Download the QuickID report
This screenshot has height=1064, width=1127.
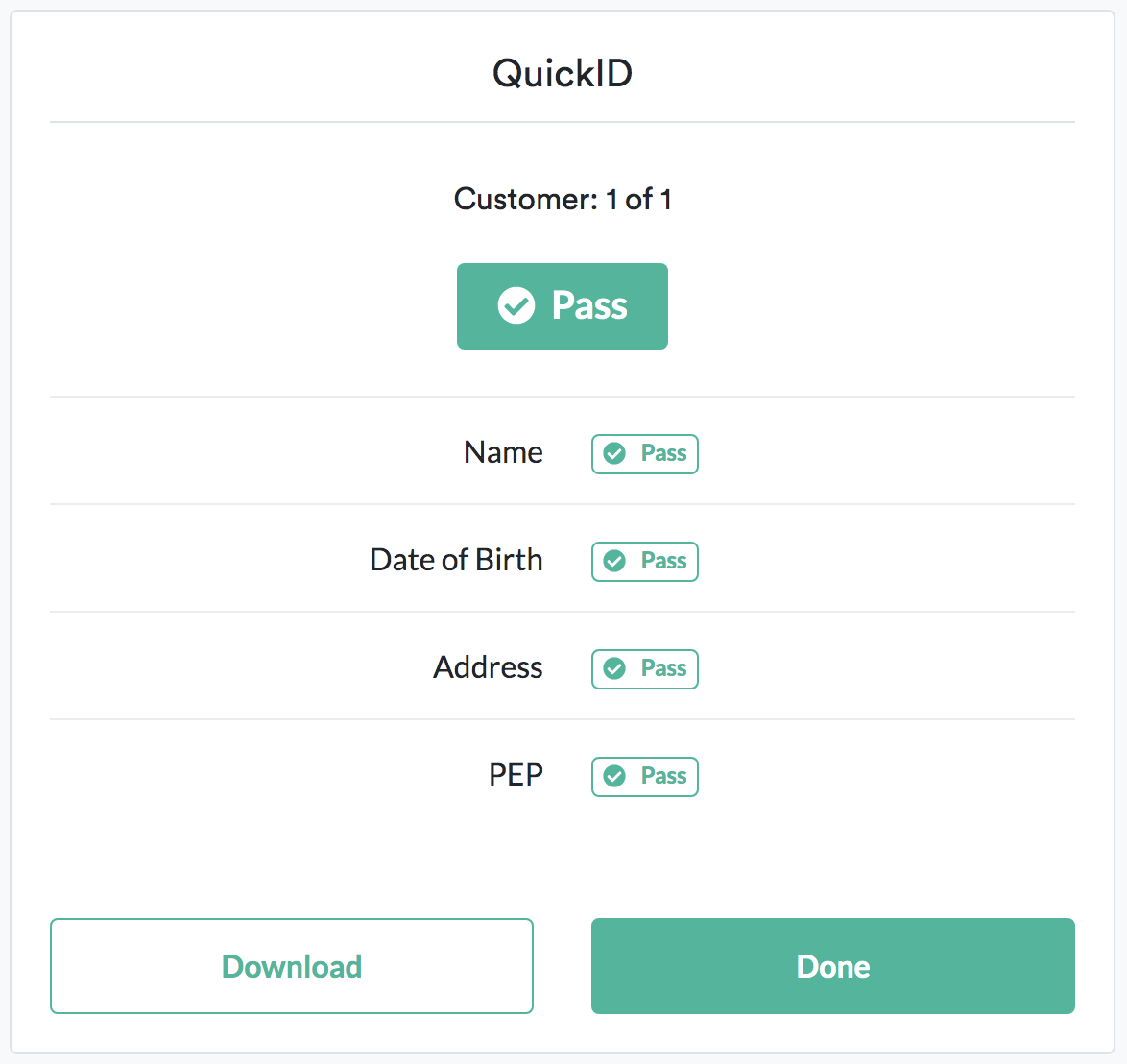(x=292, y=966)
